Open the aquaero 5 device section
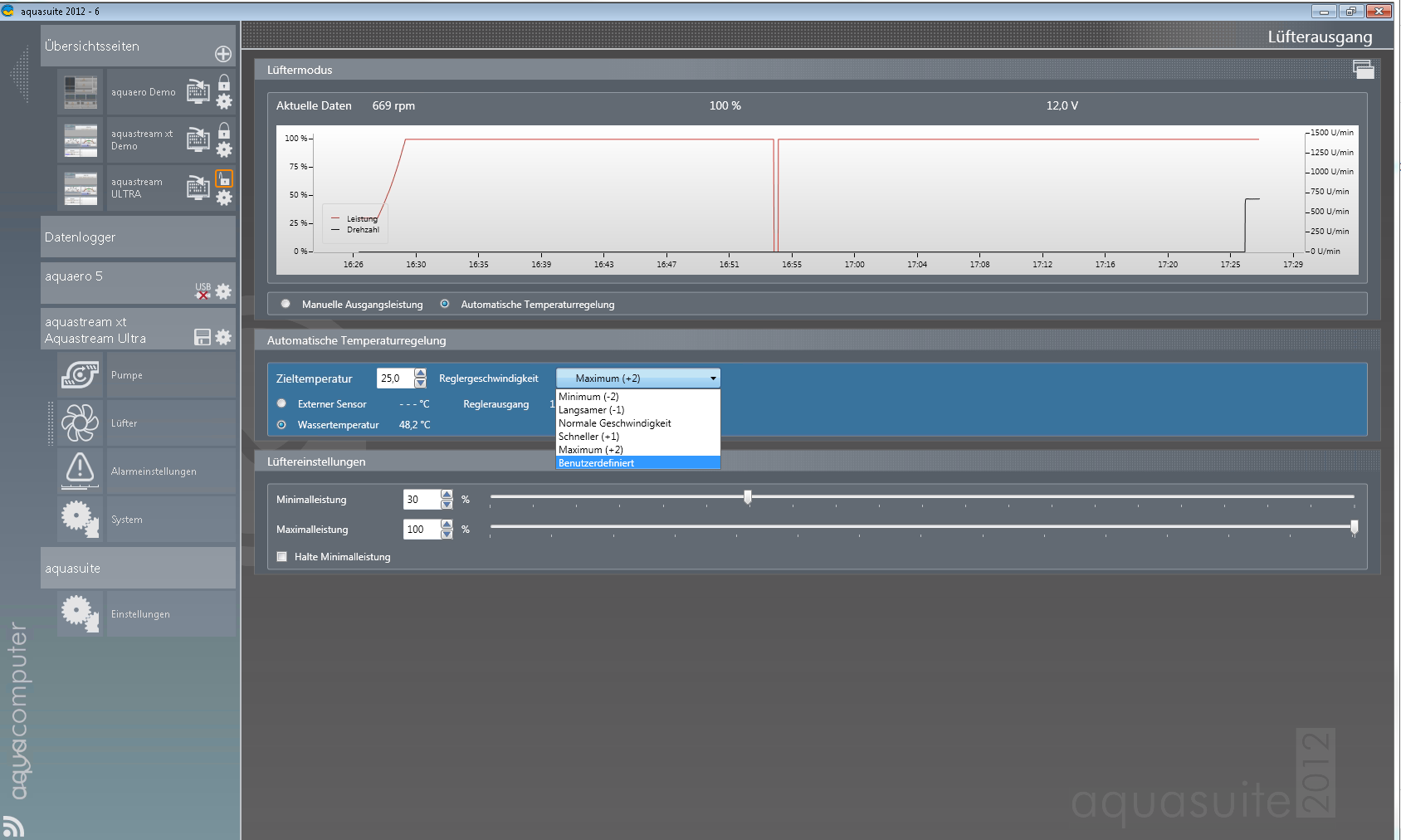This screenshot has width=1401, height=840. [138, 283]
